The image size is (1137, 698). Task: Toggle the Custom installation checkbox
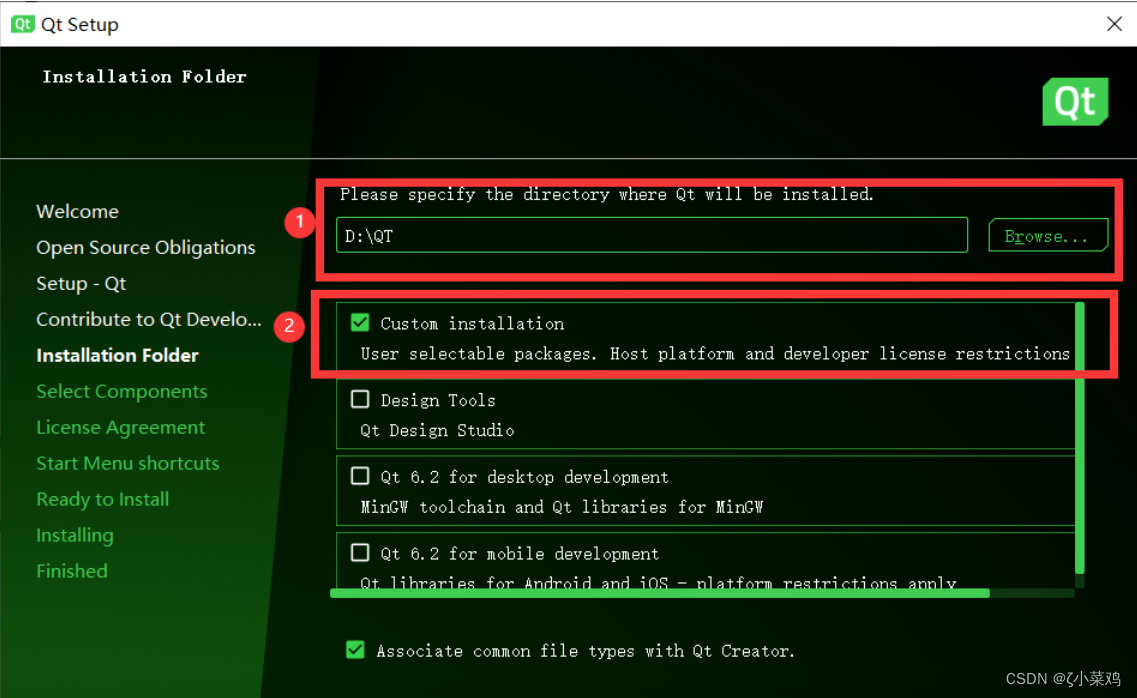[360, 323]
